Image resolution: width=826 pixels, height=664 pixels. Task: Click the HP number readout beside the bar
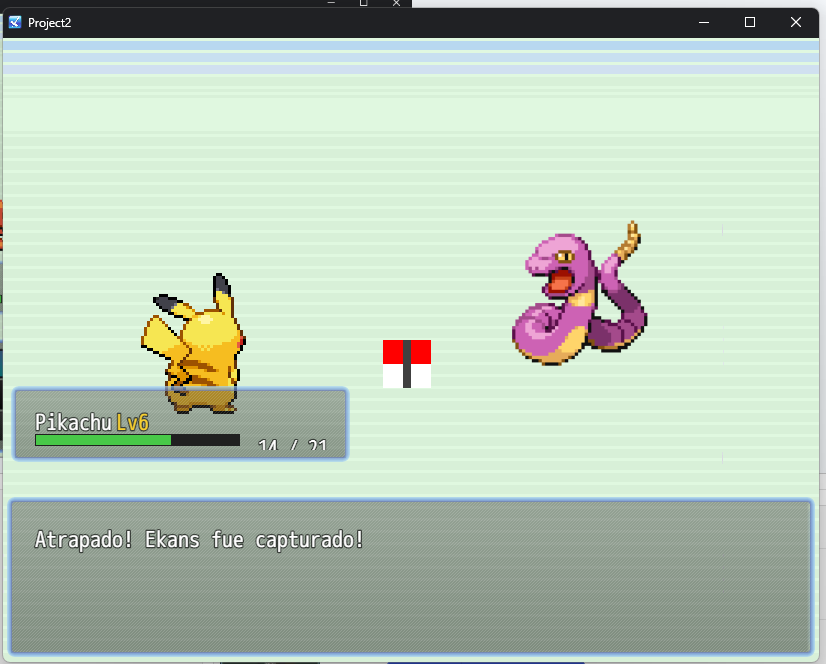[x=292, y=445]
